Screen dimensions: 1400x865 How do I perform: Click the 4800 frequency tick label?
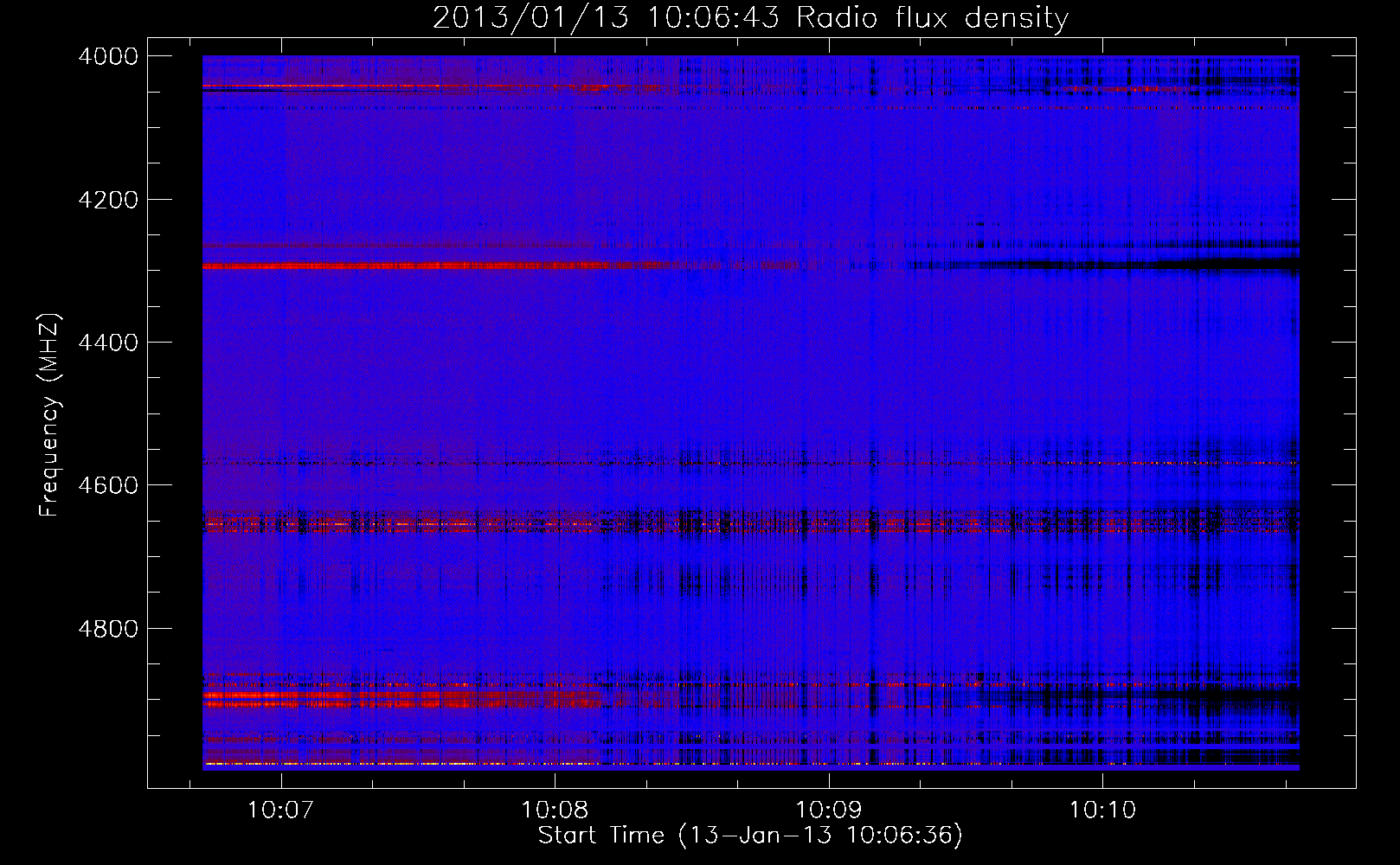point(108,628)
